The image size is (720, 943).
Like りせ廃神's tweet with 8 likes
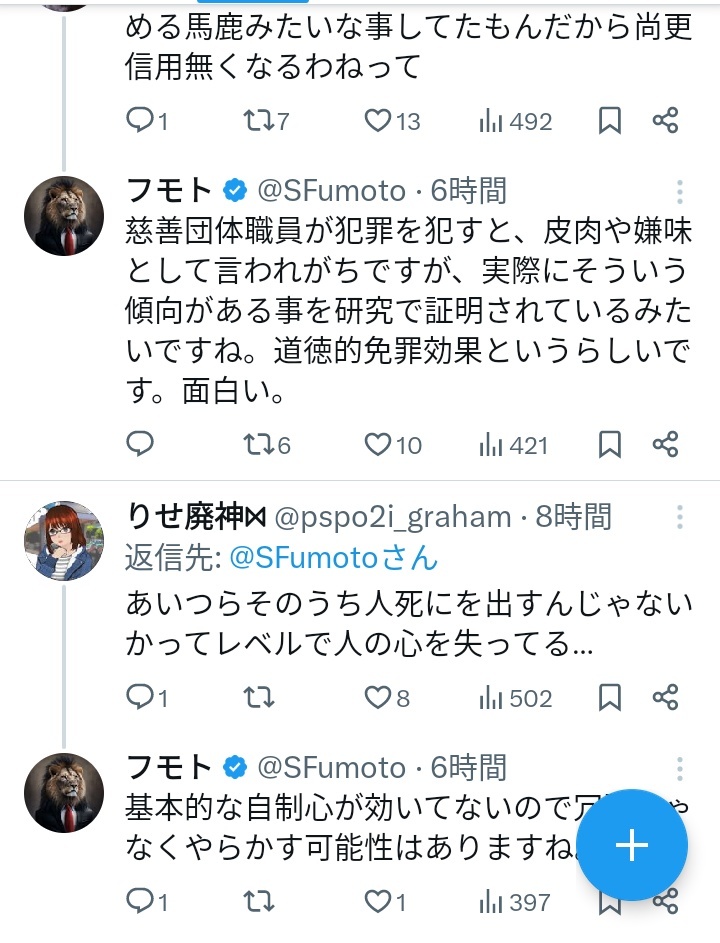378,697
